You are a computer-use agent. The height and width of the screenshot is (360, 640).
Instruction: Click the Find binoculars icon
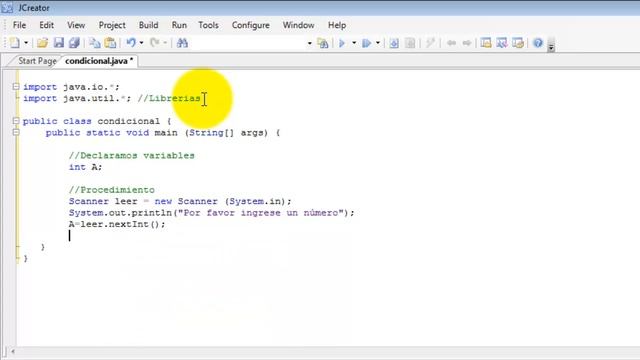click(182, 42)
